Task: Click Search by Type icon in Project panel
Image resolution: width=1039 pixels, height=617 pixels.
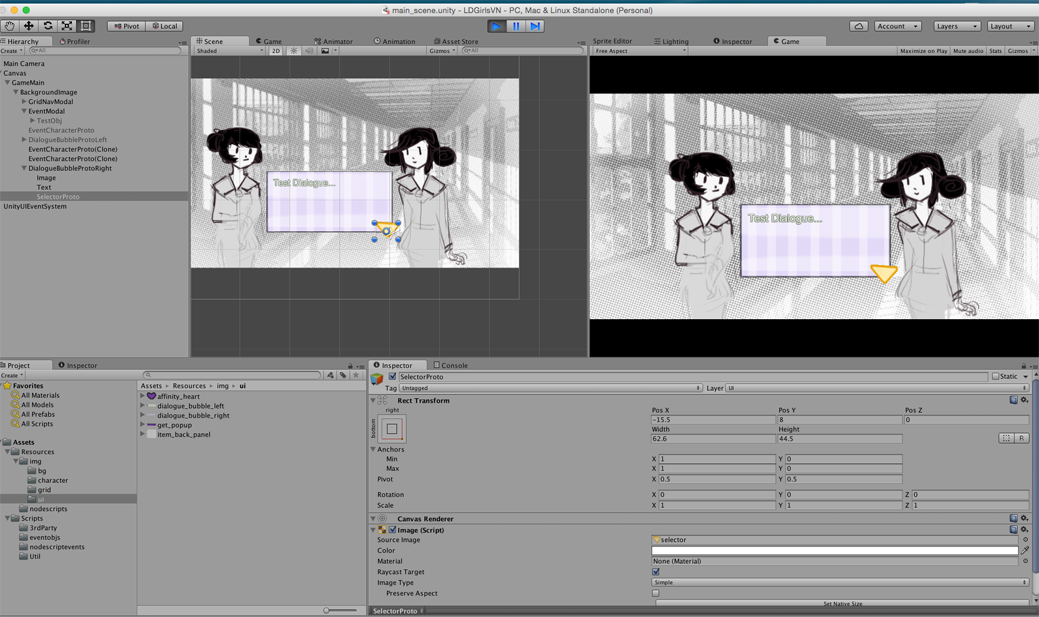Action: pos(330,375)
